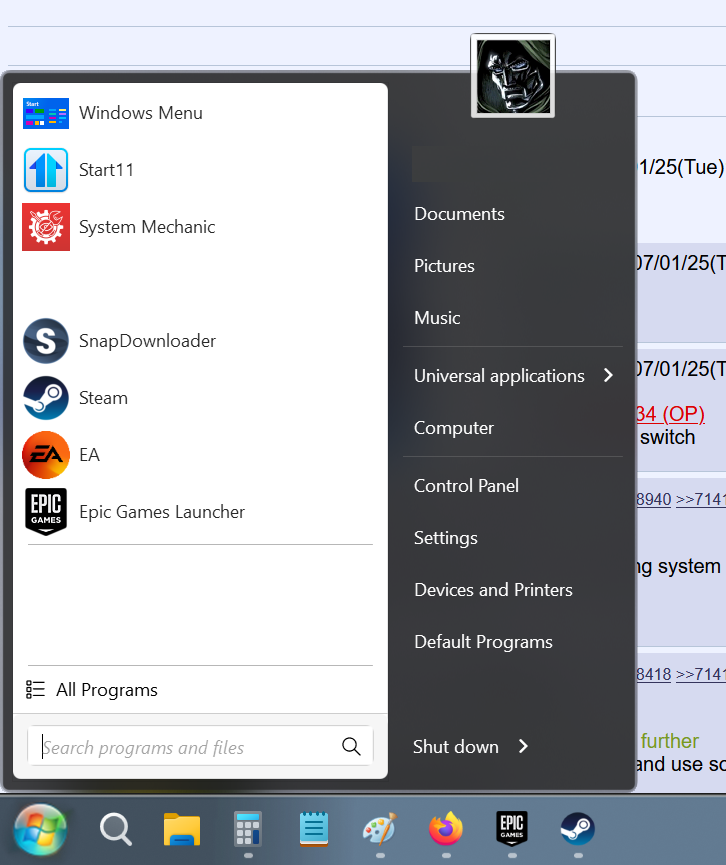Show All Programs list

tap(106, 690)
